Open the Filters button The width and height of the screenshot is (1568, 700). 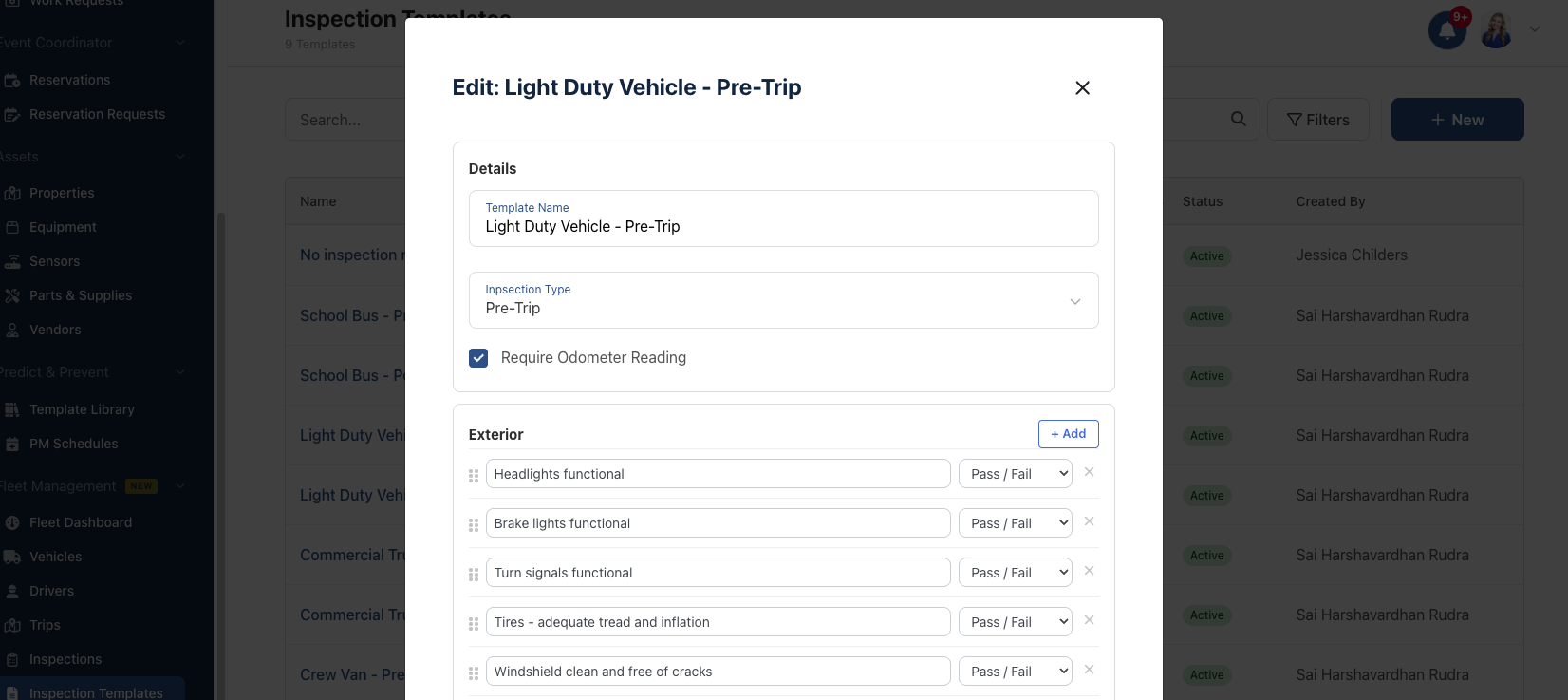tap(1318, 120)
